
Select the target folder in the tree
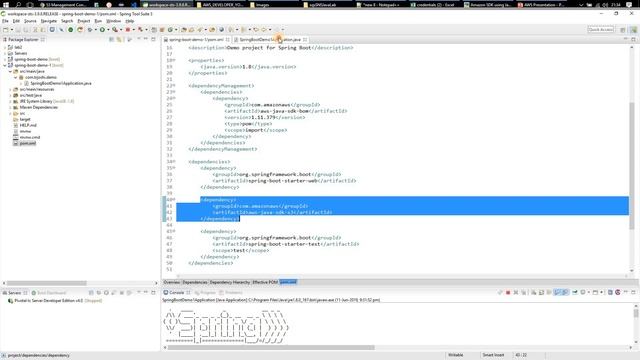coord(25,119)
